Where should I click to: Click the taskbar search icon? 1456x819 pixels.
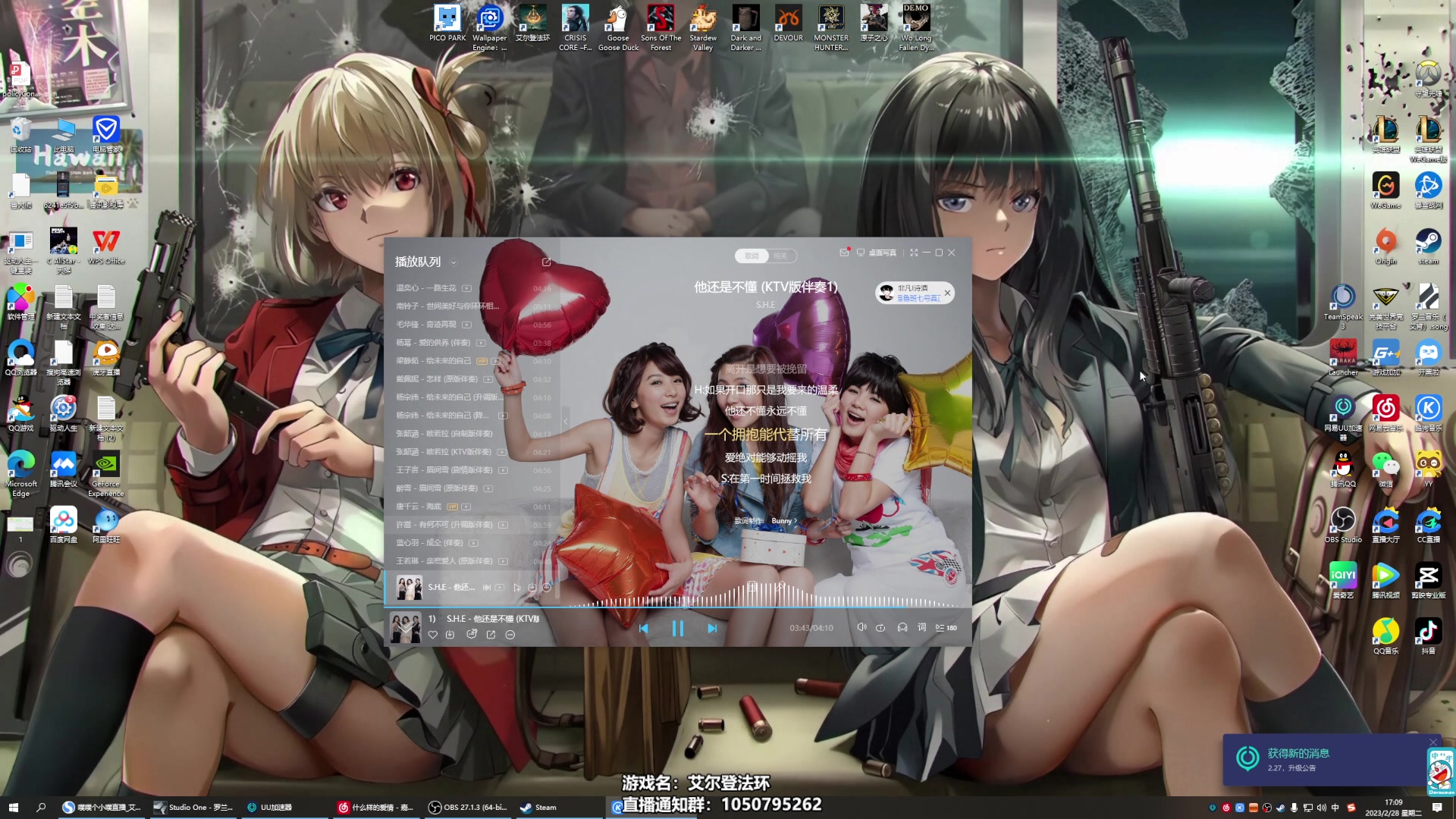coord(41,808)
